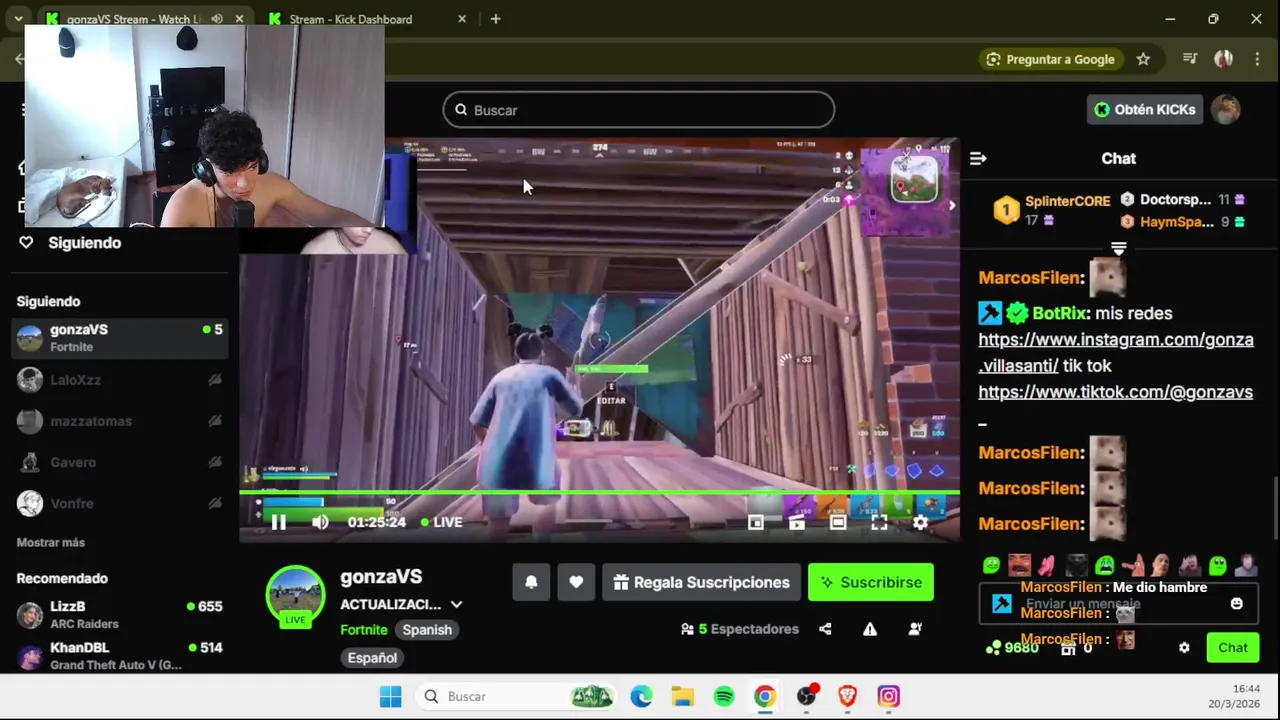Open Gavero channel in the sidebar

tap(120, 462)
